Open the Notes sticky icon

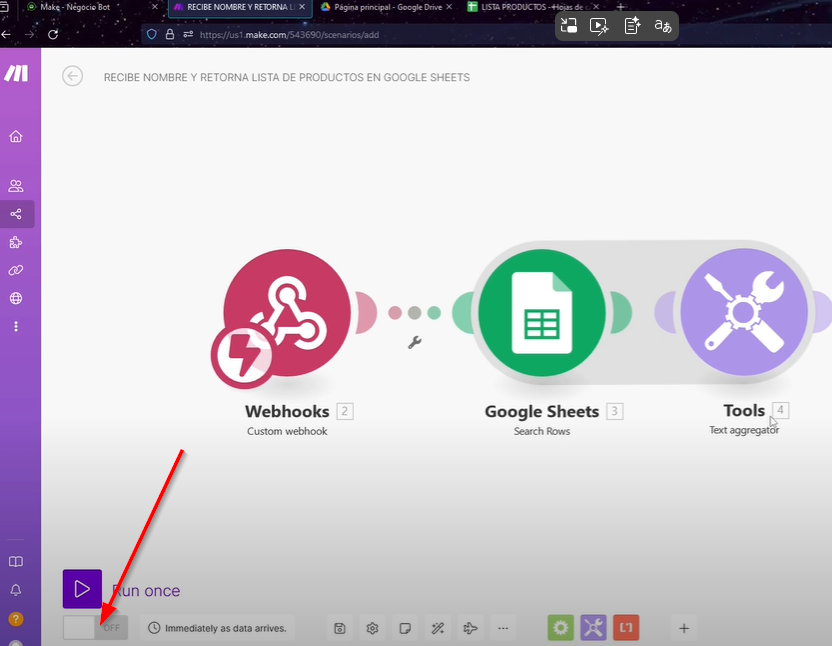405,628
